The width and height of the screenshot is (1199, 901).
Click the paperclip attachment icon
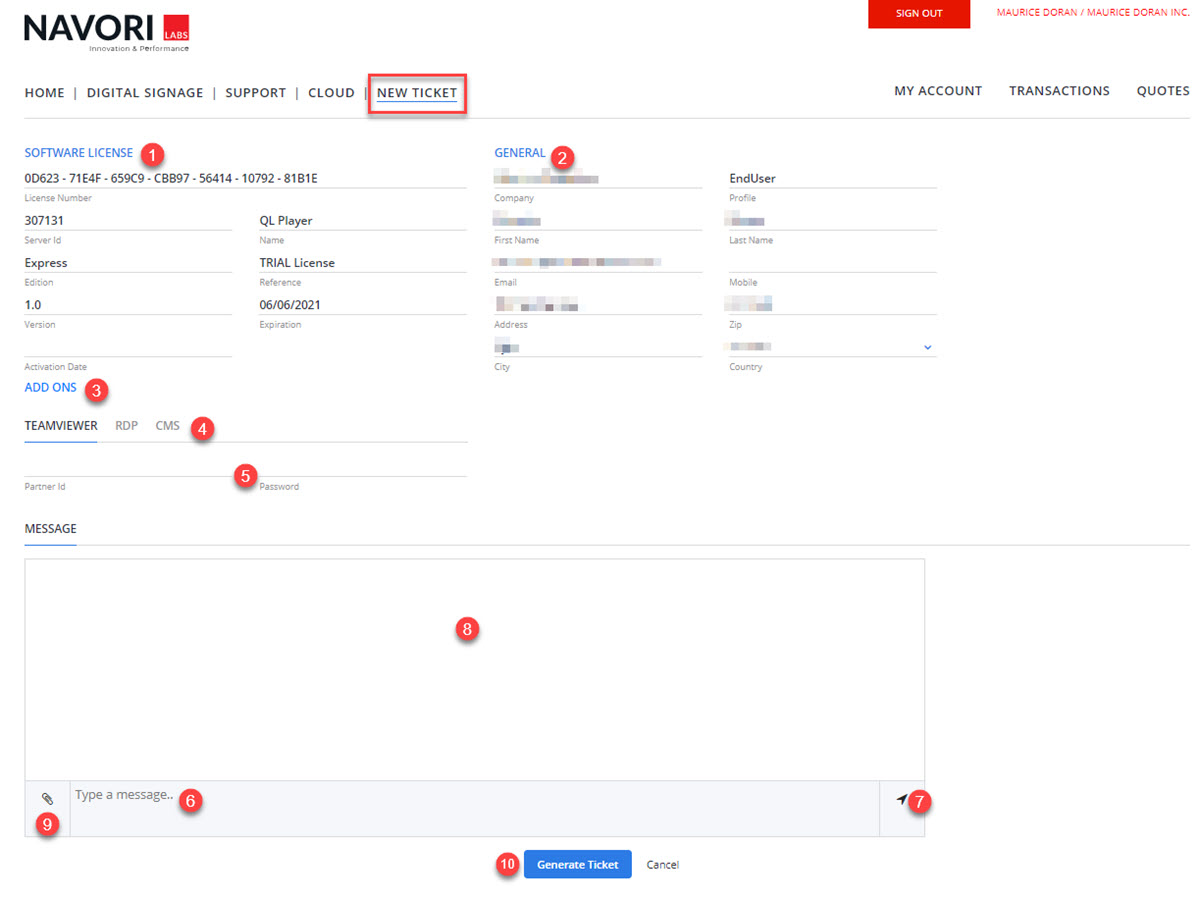[47, 799]
